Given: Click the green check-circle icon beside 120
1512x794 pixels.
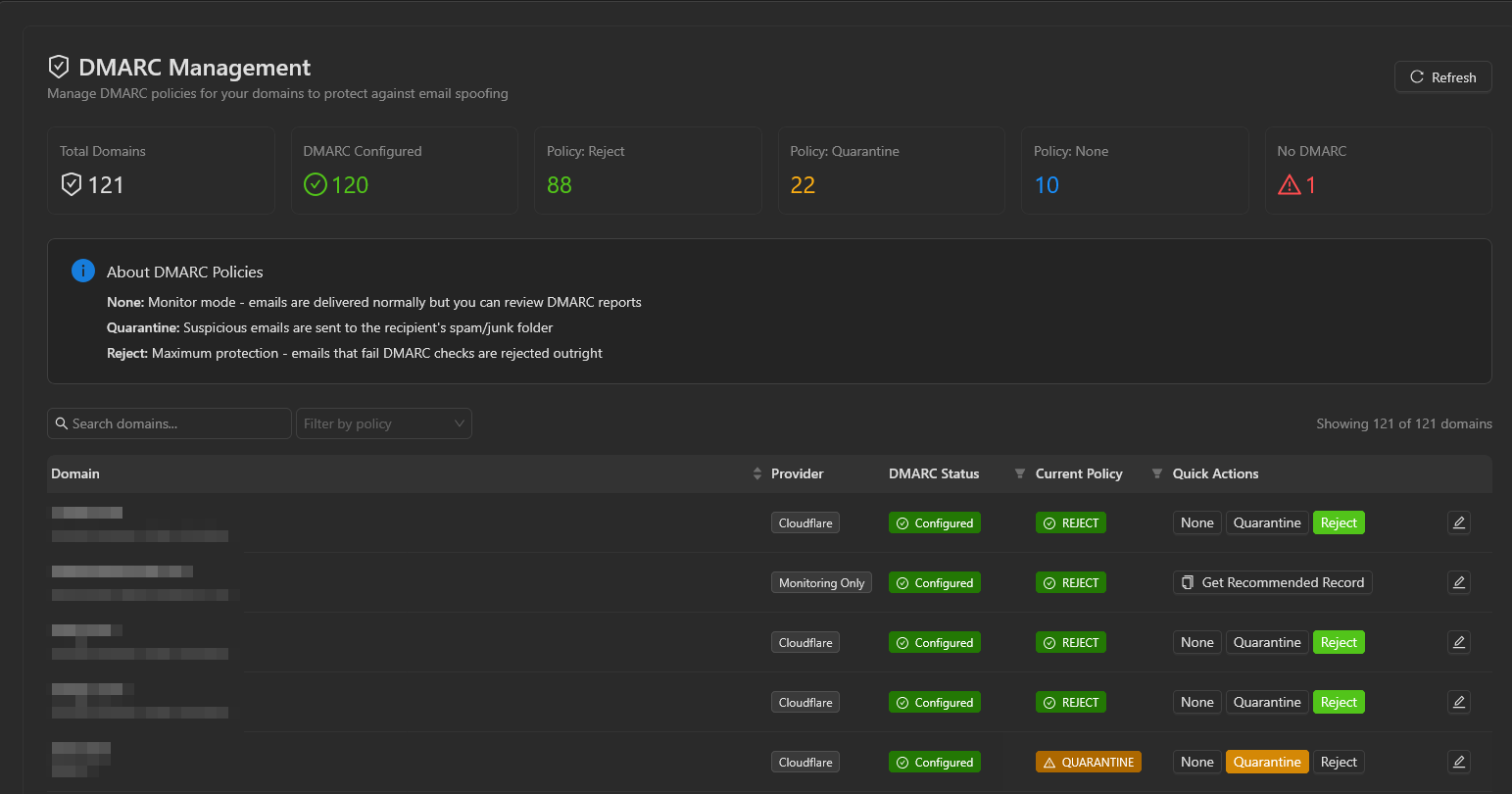Looking at the screenshot, I should click(x=315, y=184).
